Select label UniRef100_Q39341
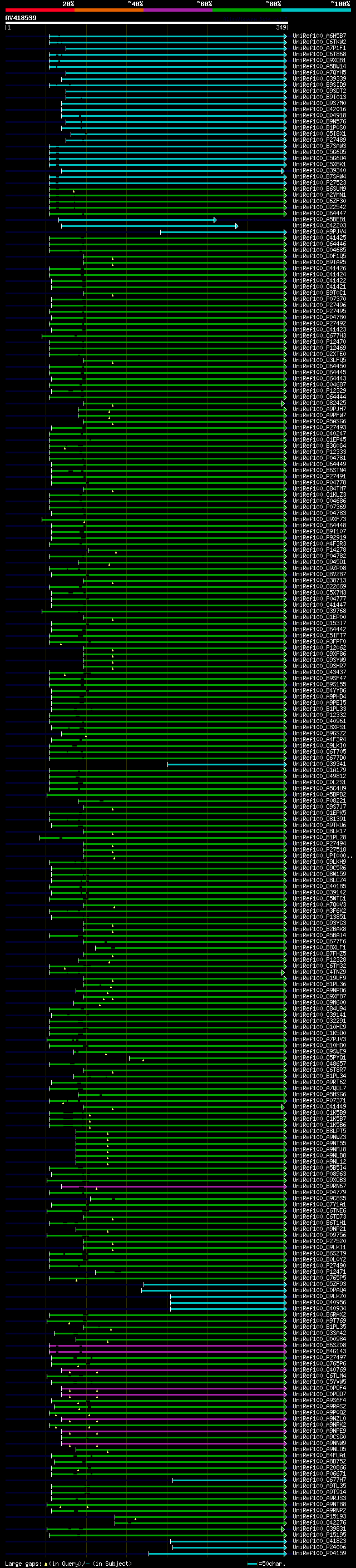Viewport: 356px width, 1568px height. click(319, 764)
